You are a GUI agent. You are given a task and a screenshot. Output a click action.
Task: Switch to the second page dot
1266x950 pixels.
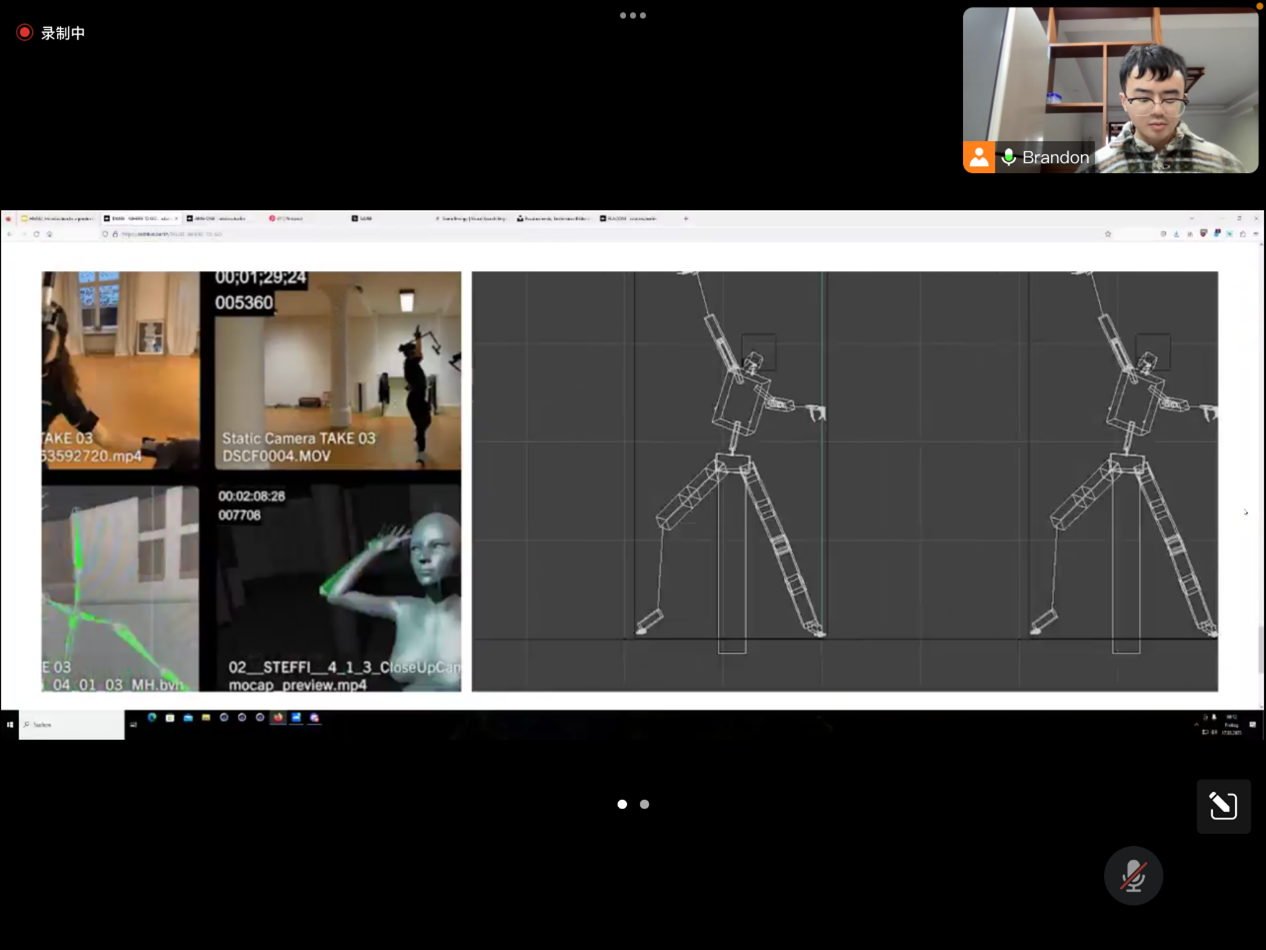(644, 804)
